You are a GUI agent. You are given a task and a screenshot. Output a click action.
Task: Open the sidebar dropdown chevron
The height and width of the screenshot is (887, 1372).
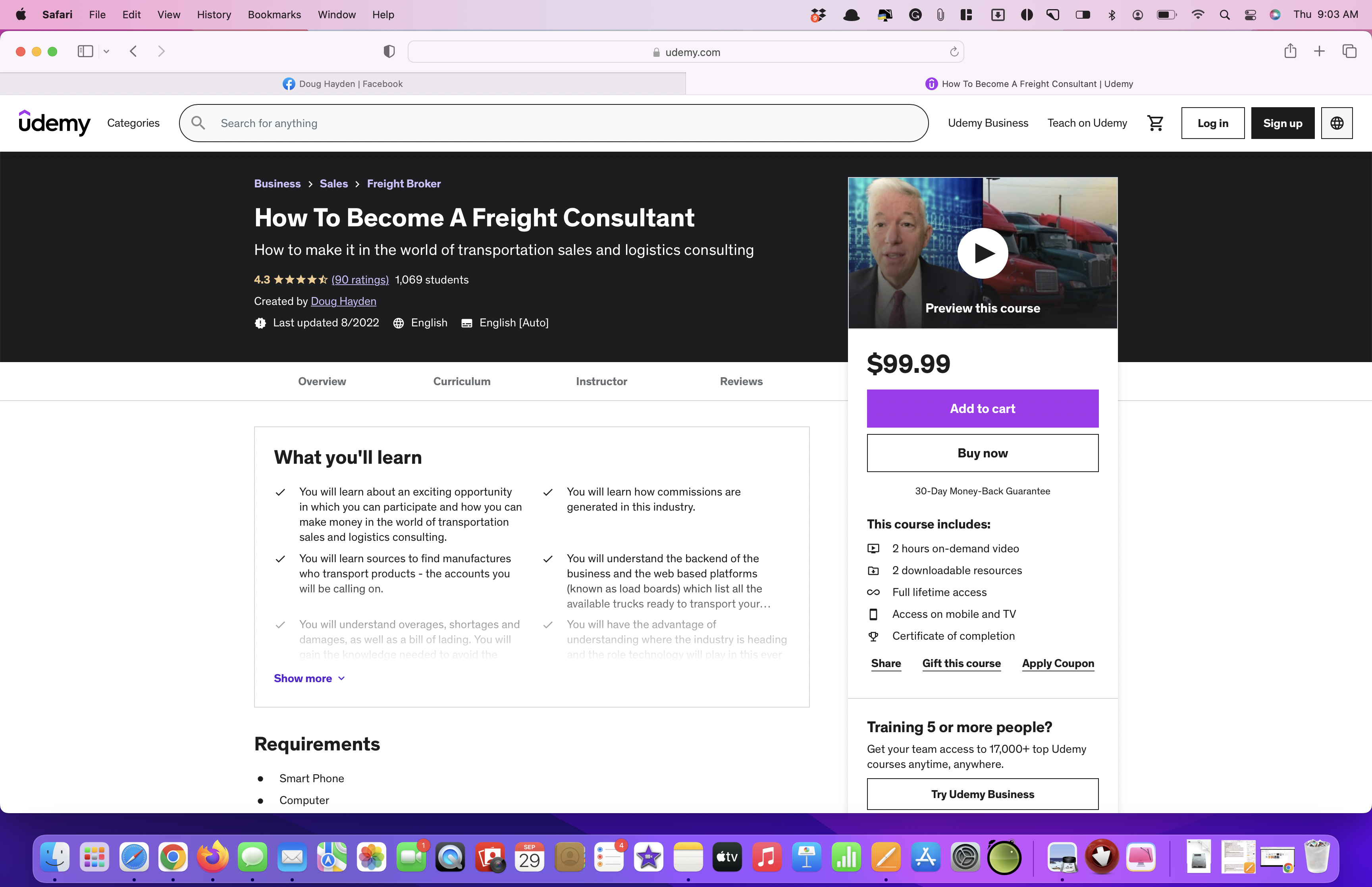106,51
